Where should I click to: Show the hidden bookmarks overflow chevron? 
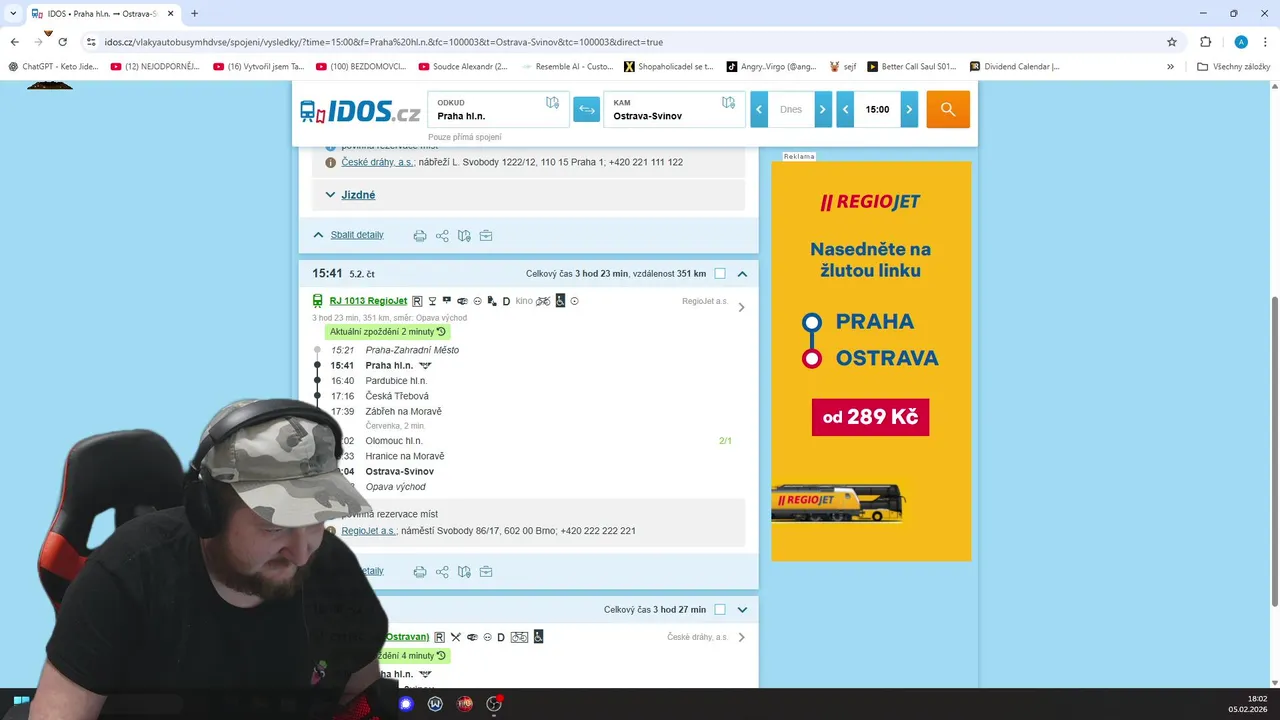tap(1171, 66)
